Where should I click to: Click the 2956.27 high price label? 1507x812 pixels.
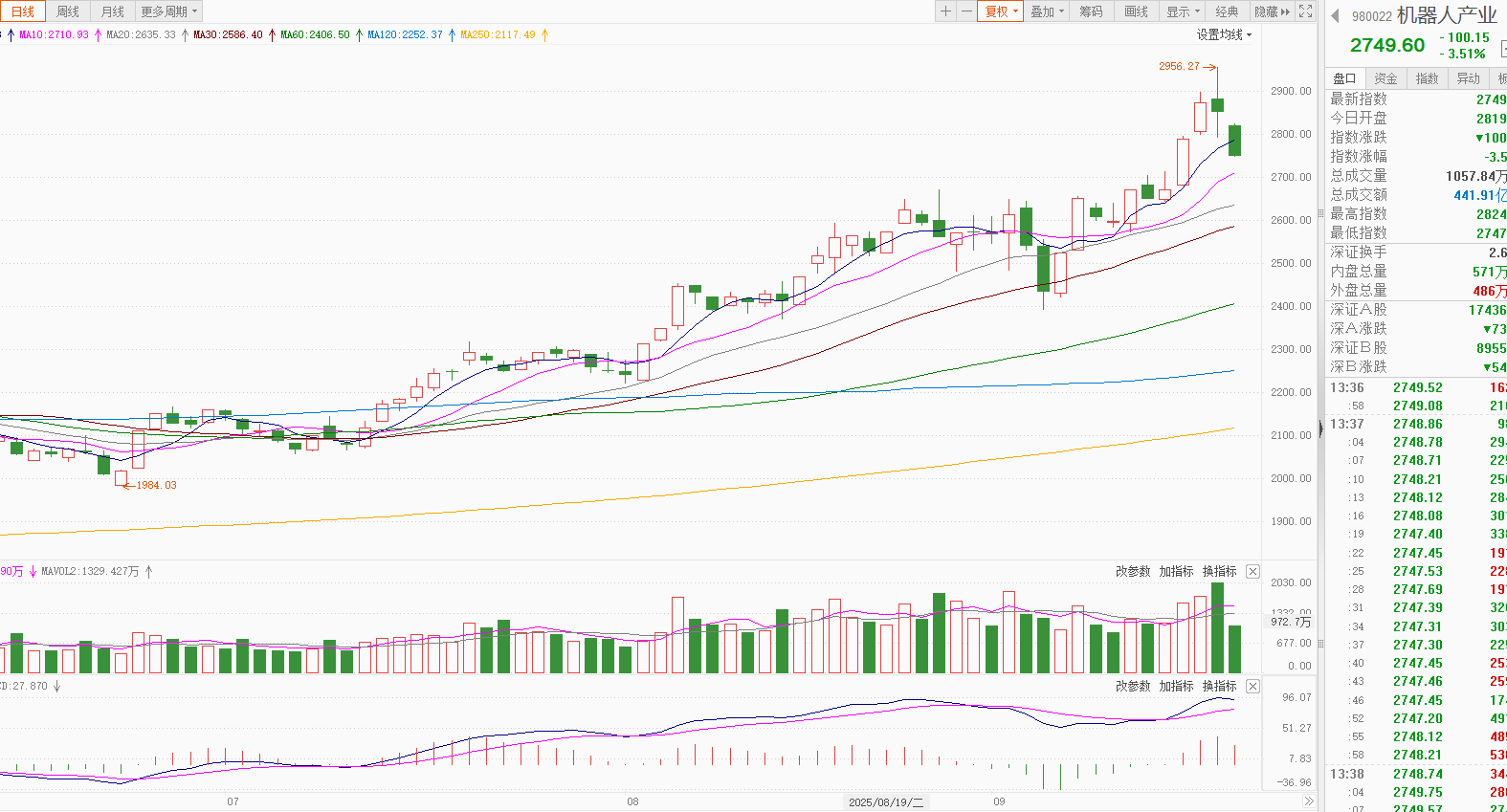(1179, 66)
